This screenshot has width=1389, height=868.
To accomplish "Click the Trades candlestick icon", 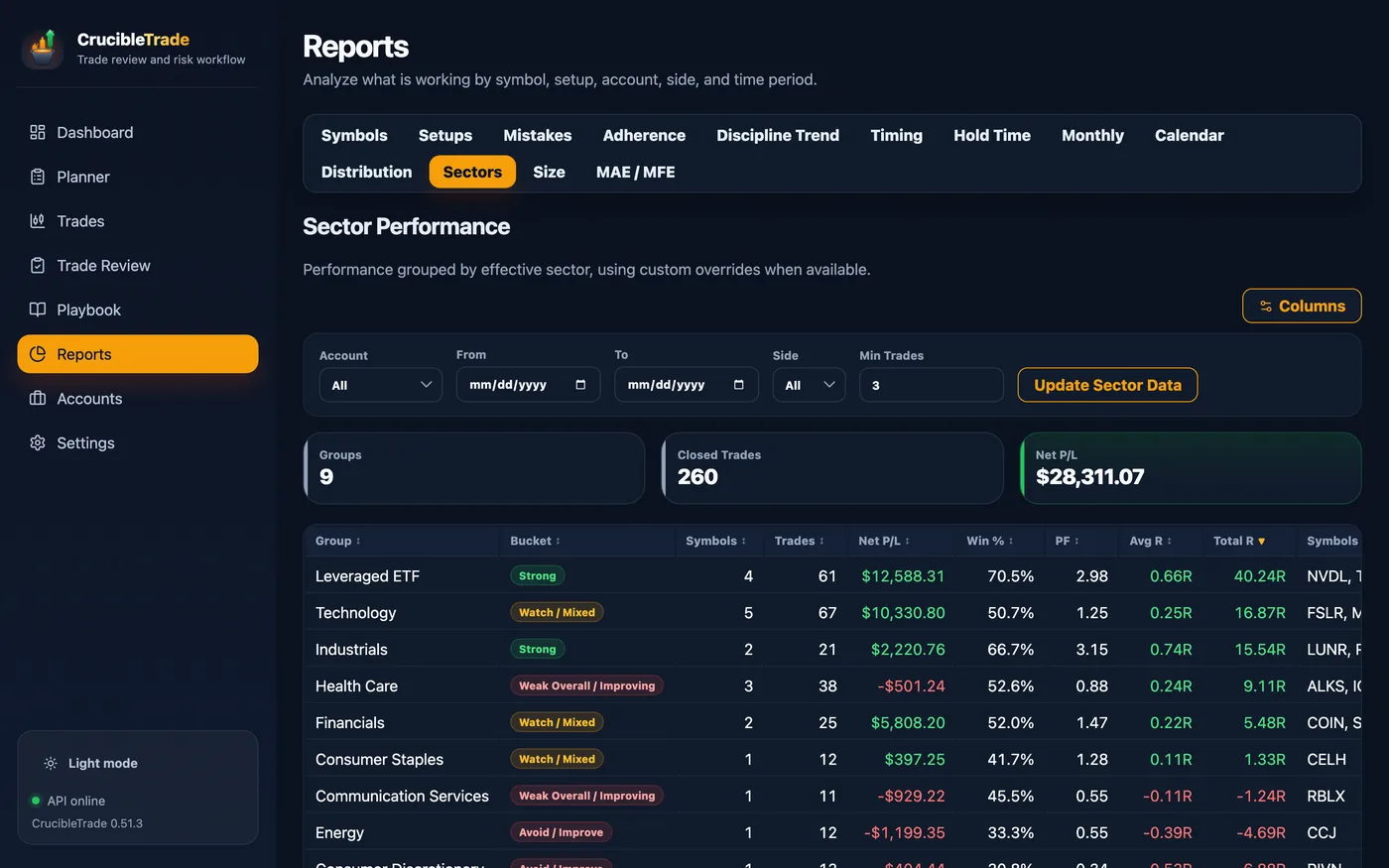I will point(38,221).
